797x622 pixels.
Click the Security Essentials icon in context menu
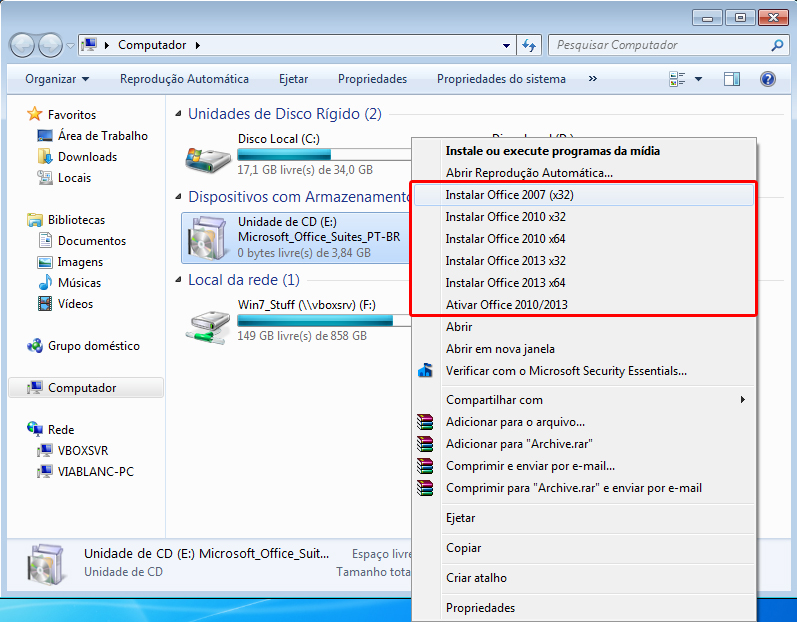pyautogui.click(x=425, y=371)
